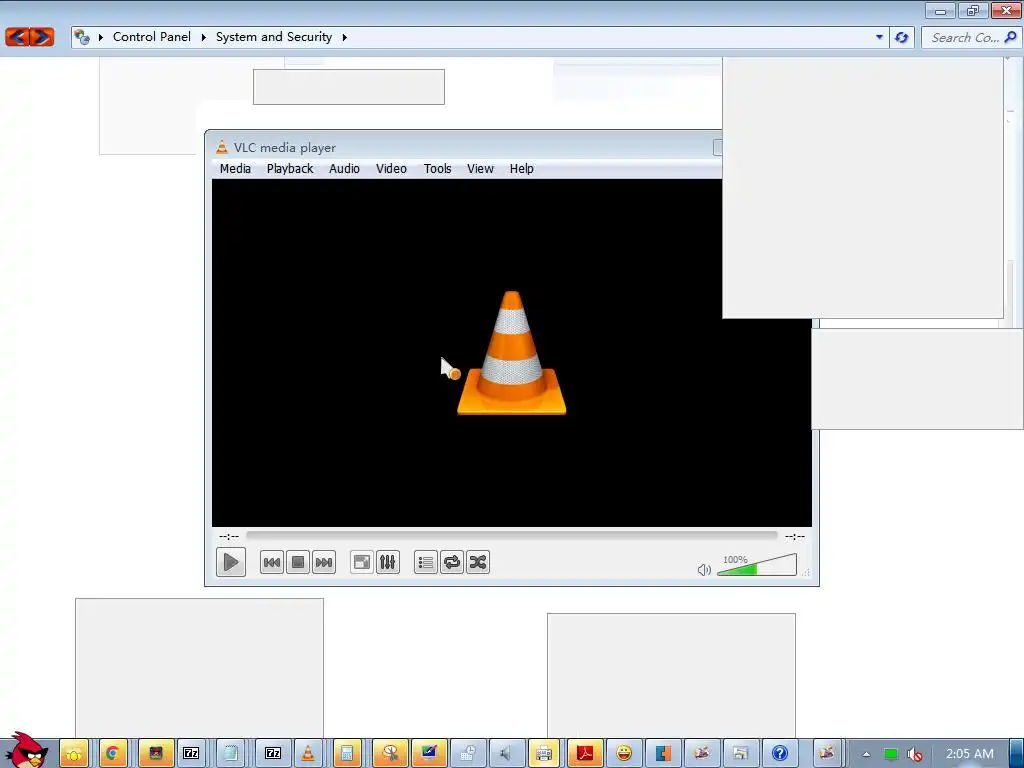Click System and Security breadcrumb

point(274,37)
